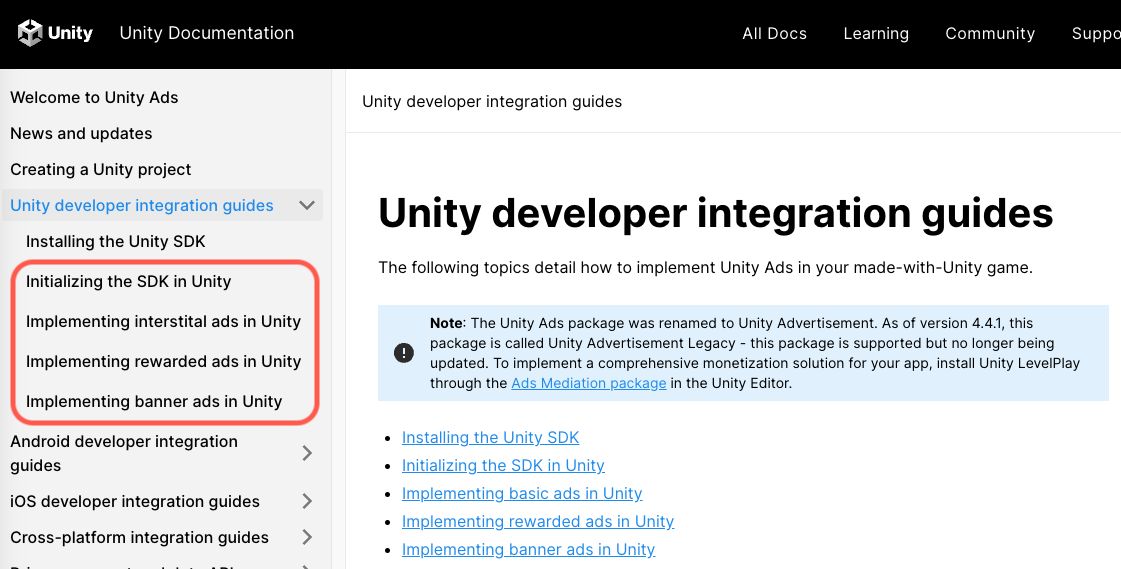Open the Unity Documentation home title
The height and width of the screenshot is (569, 1121).
[207, 33]
